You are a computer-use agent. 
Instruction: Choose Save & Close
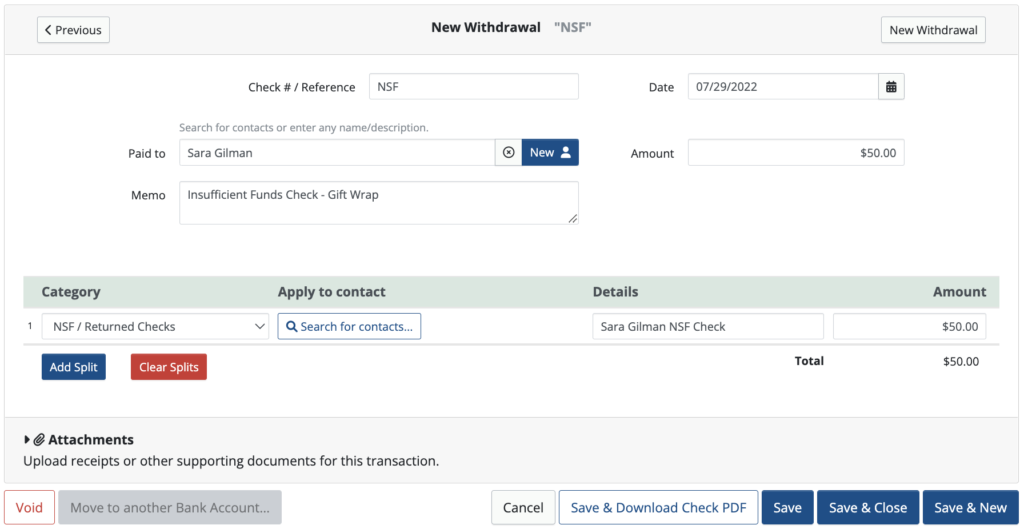point(867,507)
